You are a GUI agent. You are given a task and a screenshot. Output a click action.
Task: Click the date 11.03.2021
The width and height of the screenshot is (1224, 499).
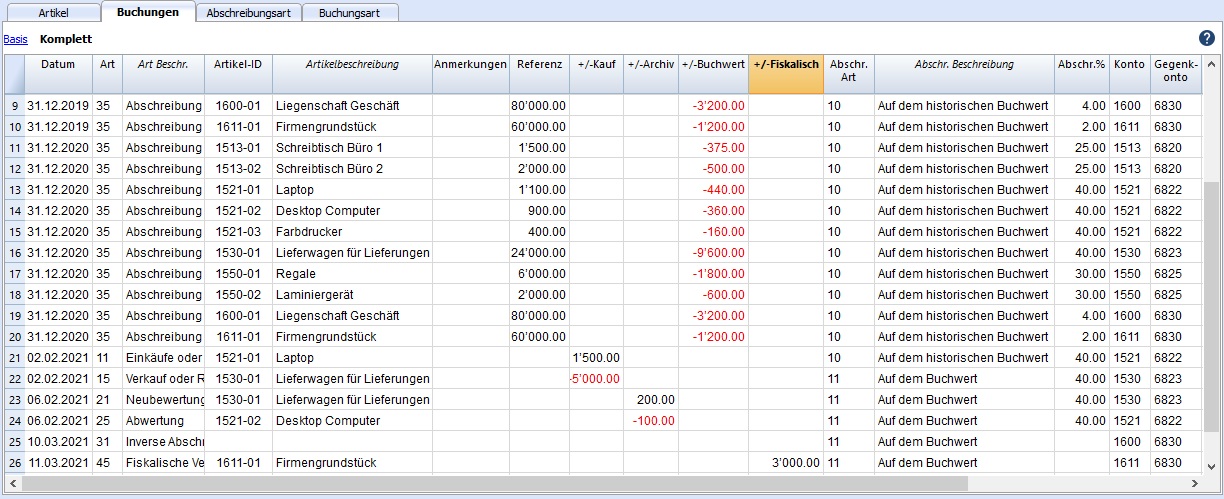coord(58,462)
